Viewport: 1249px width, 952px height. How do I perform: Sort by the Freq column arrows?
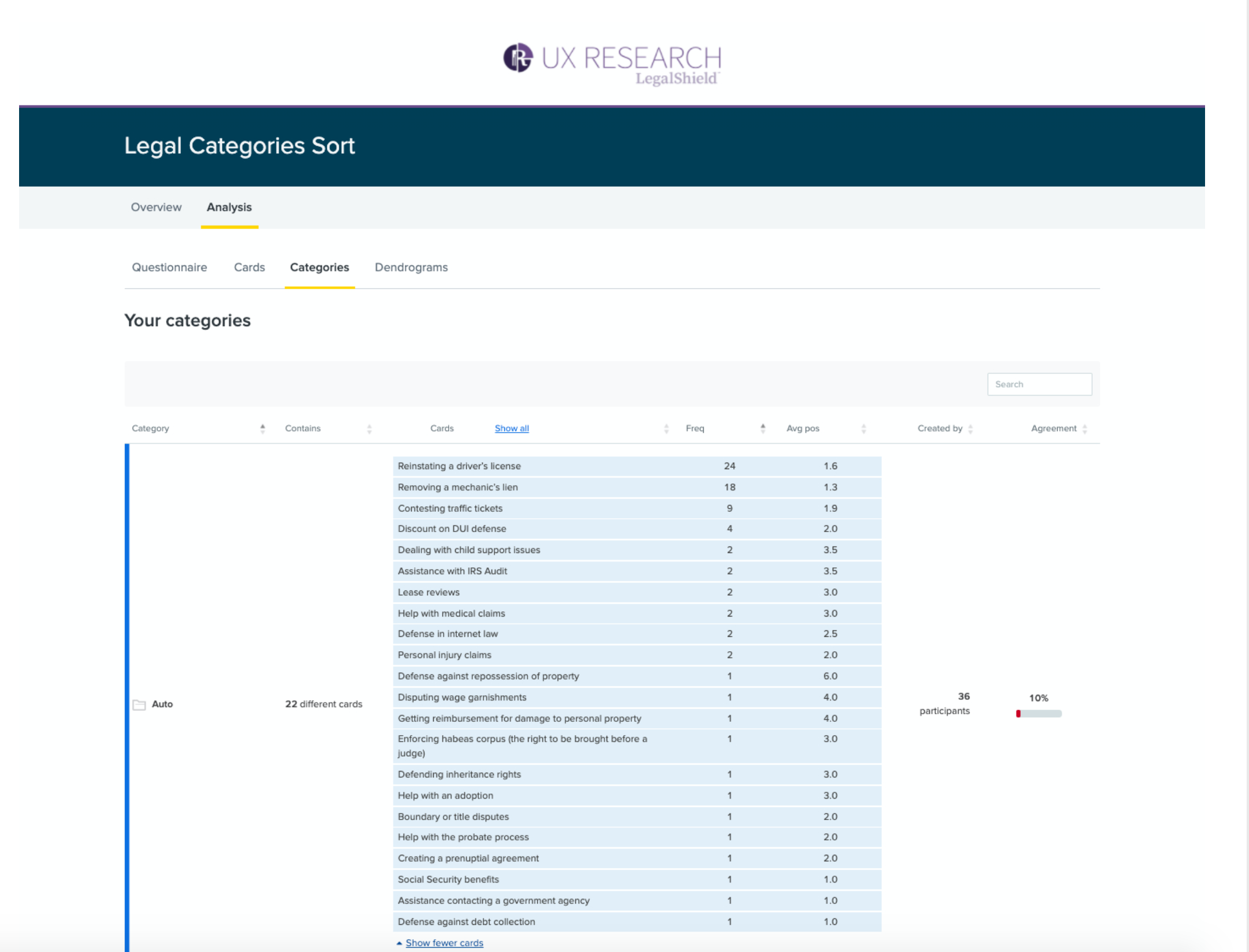click(763, 429)
